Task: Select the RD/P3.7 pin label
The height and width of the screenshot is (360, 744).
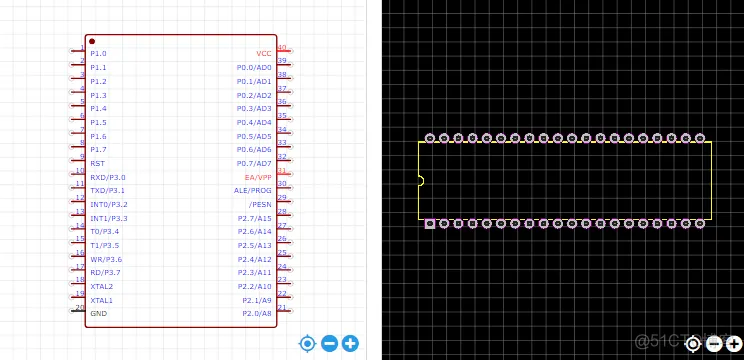Action: tap(105, 273)
